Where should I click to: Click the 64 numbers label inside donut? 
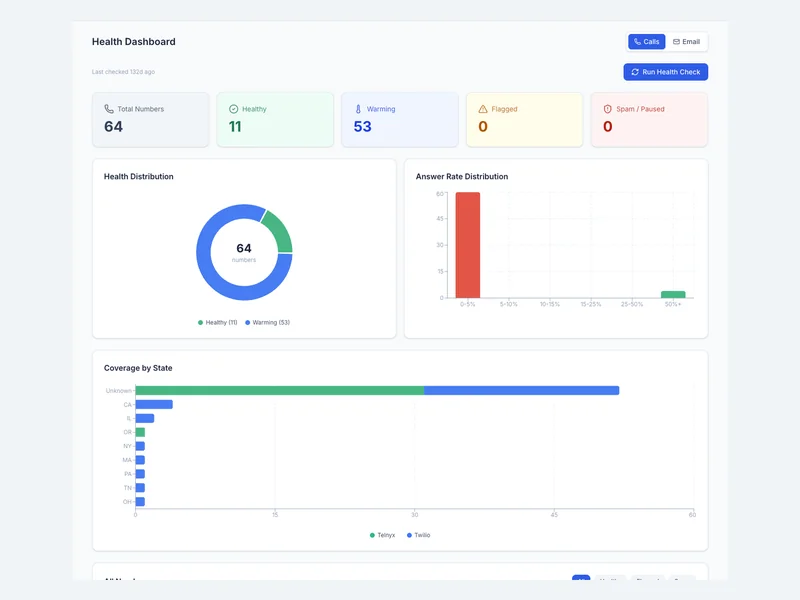coord(244,252)
